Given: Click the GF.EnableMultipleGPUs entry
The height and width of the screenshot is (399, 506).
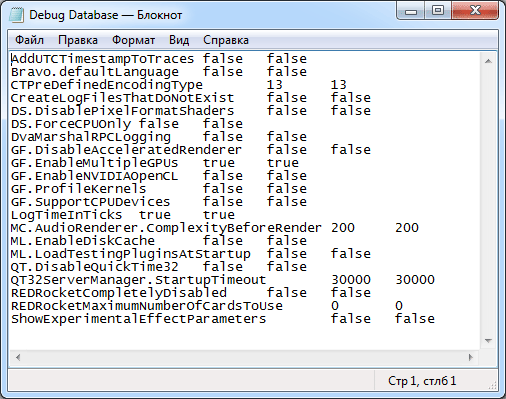Looking at the screenshot, I should pos(95,163).
